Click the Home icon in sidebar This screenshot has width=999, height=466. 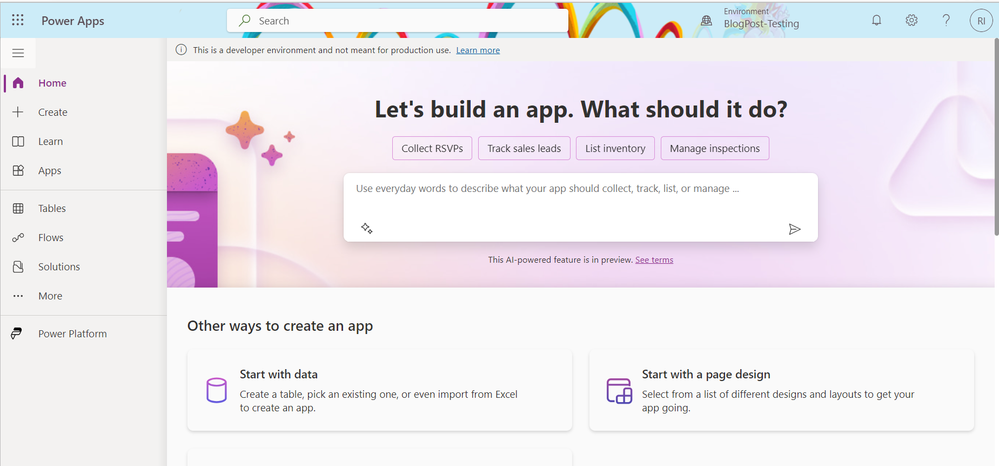(18, 83)
